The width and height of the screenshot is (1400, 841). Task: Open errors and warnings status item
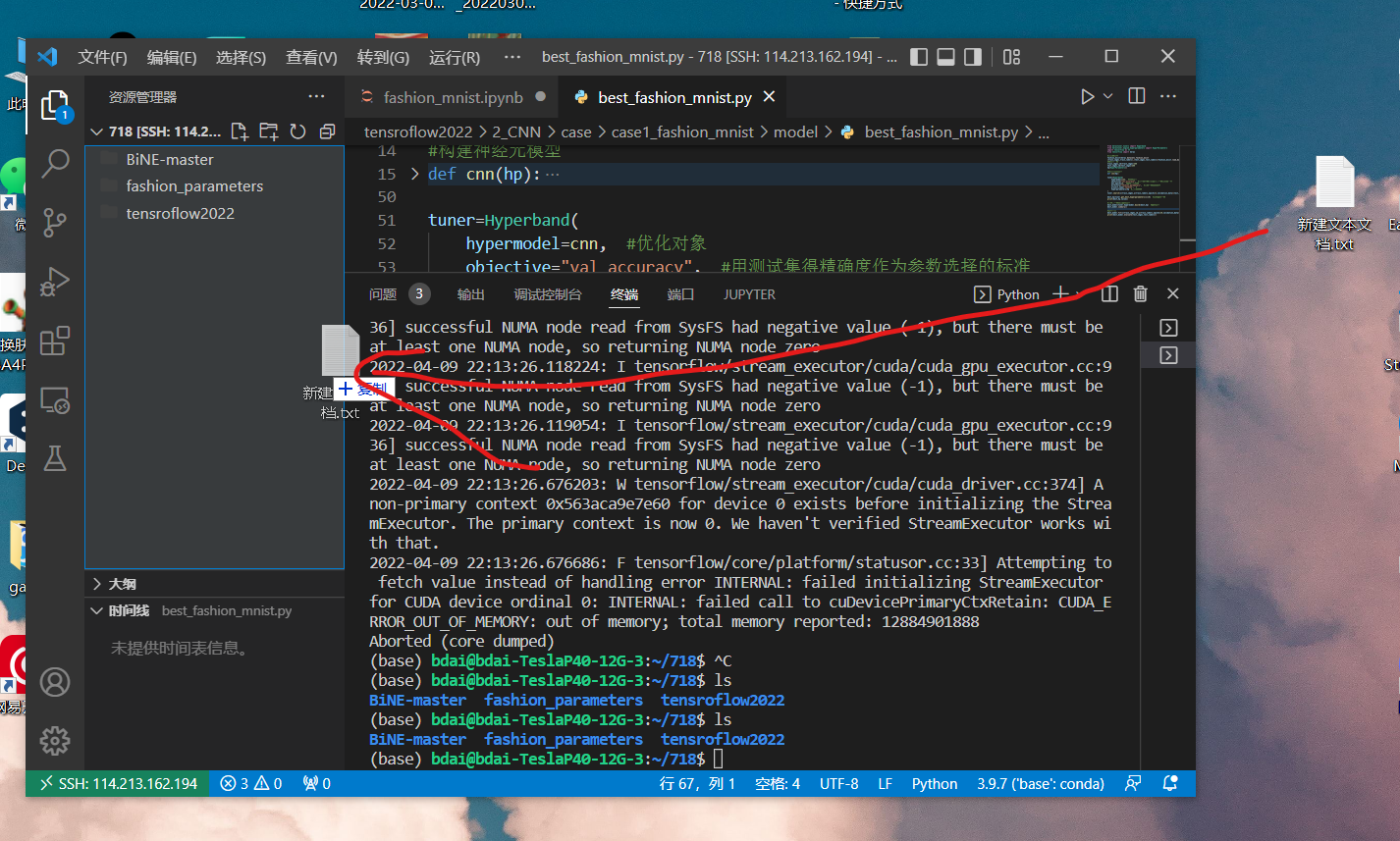point(250,783)
